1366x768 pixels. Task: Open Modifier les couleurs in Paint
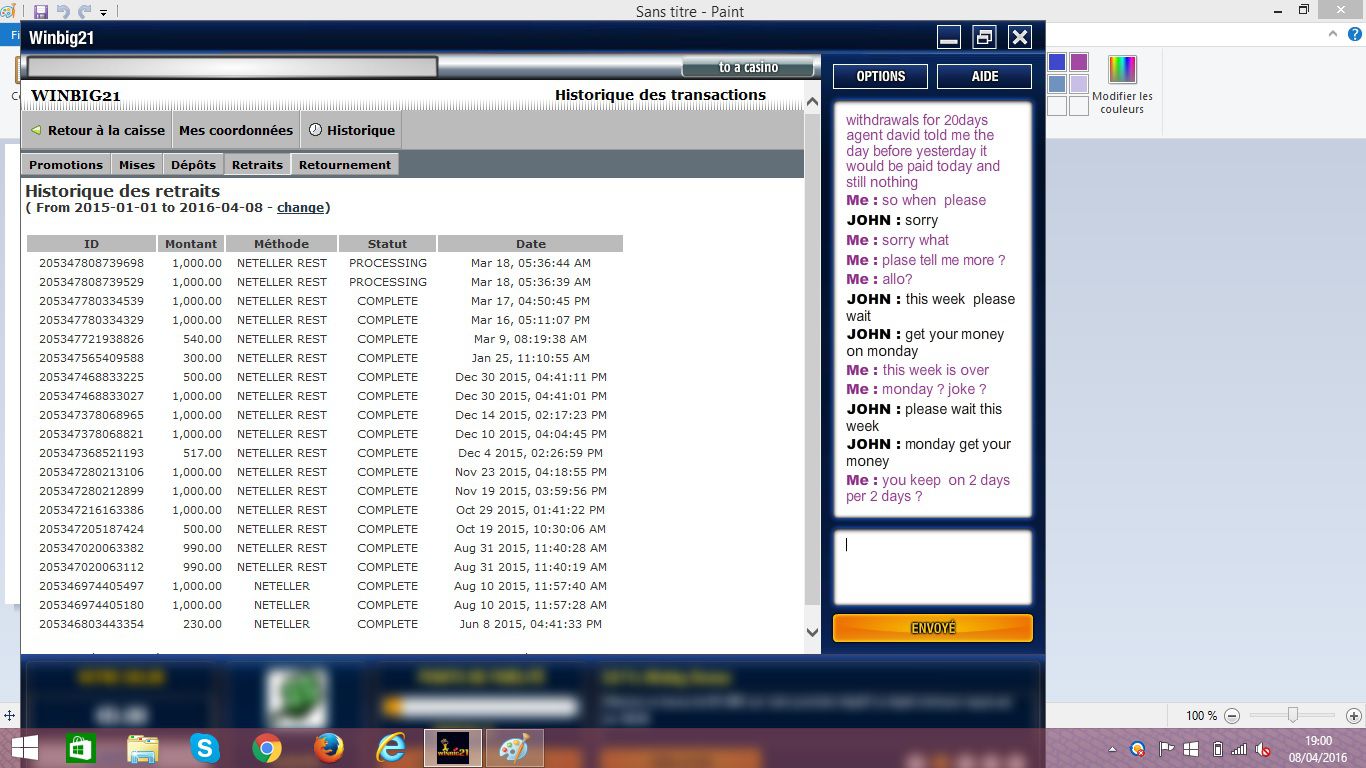coord(1122,85)
